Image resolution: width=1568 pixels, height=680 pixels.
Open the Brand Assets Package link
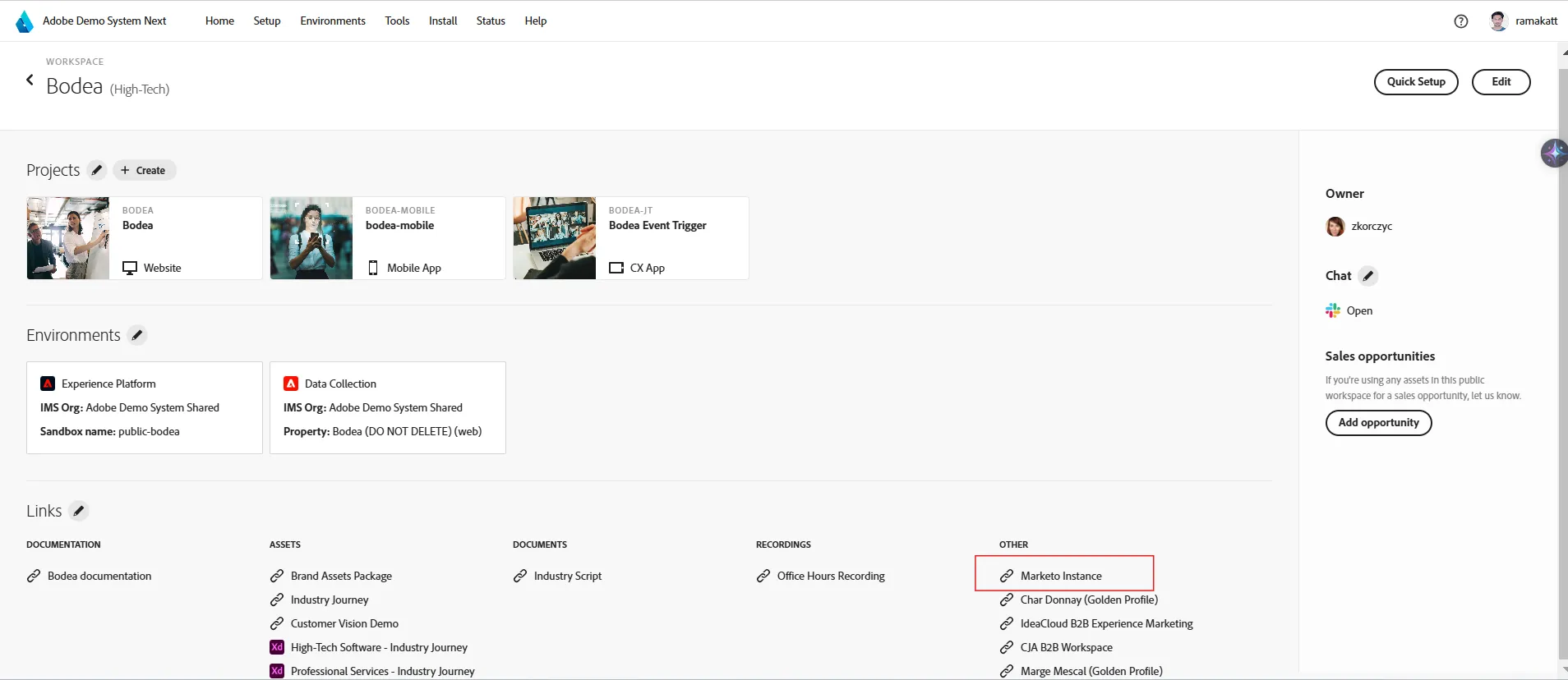341,576
